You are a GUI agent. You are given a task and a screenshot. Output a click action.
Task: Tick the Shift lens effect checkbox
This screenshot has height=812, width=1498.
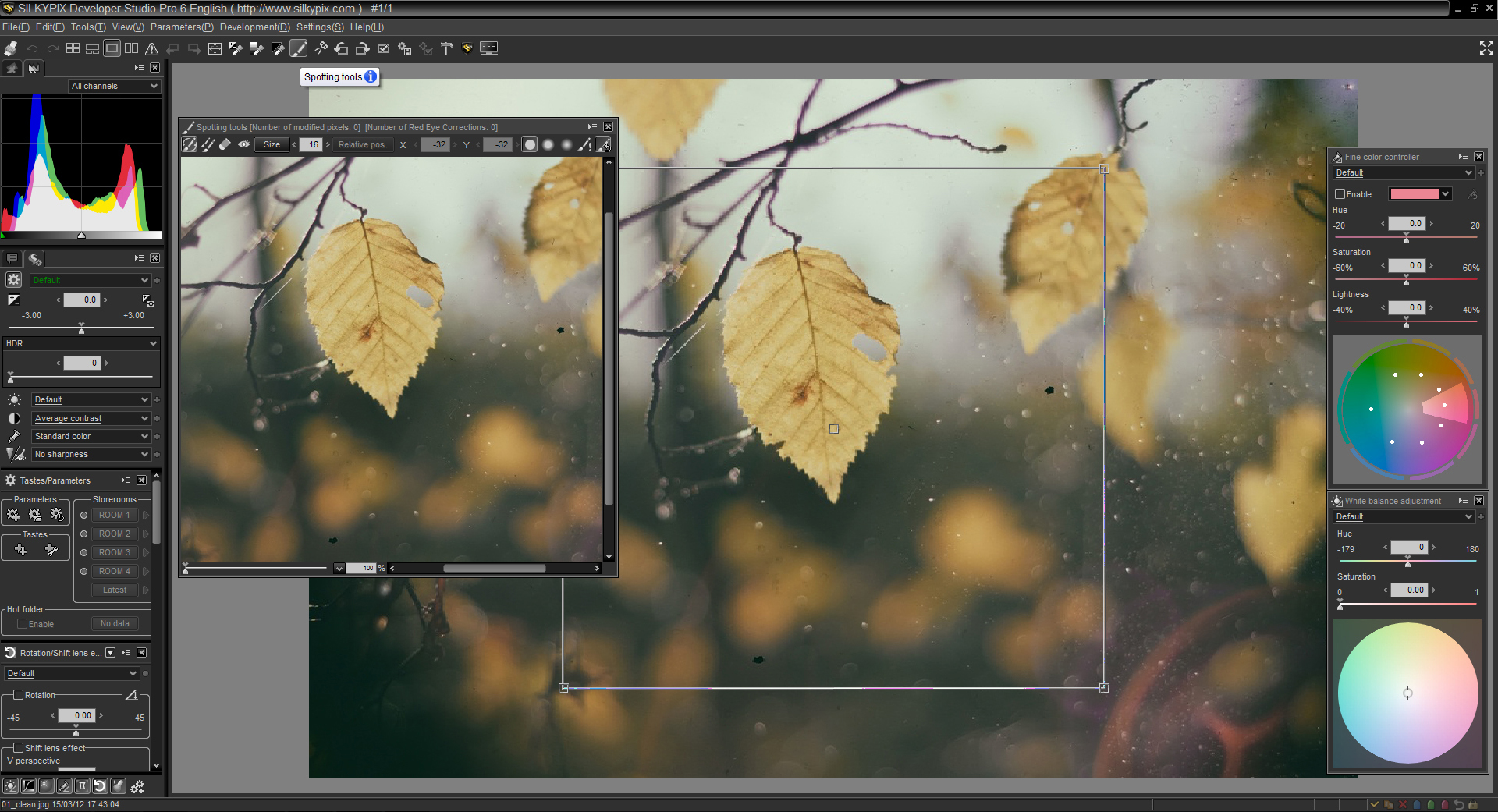tap(19, 748)
